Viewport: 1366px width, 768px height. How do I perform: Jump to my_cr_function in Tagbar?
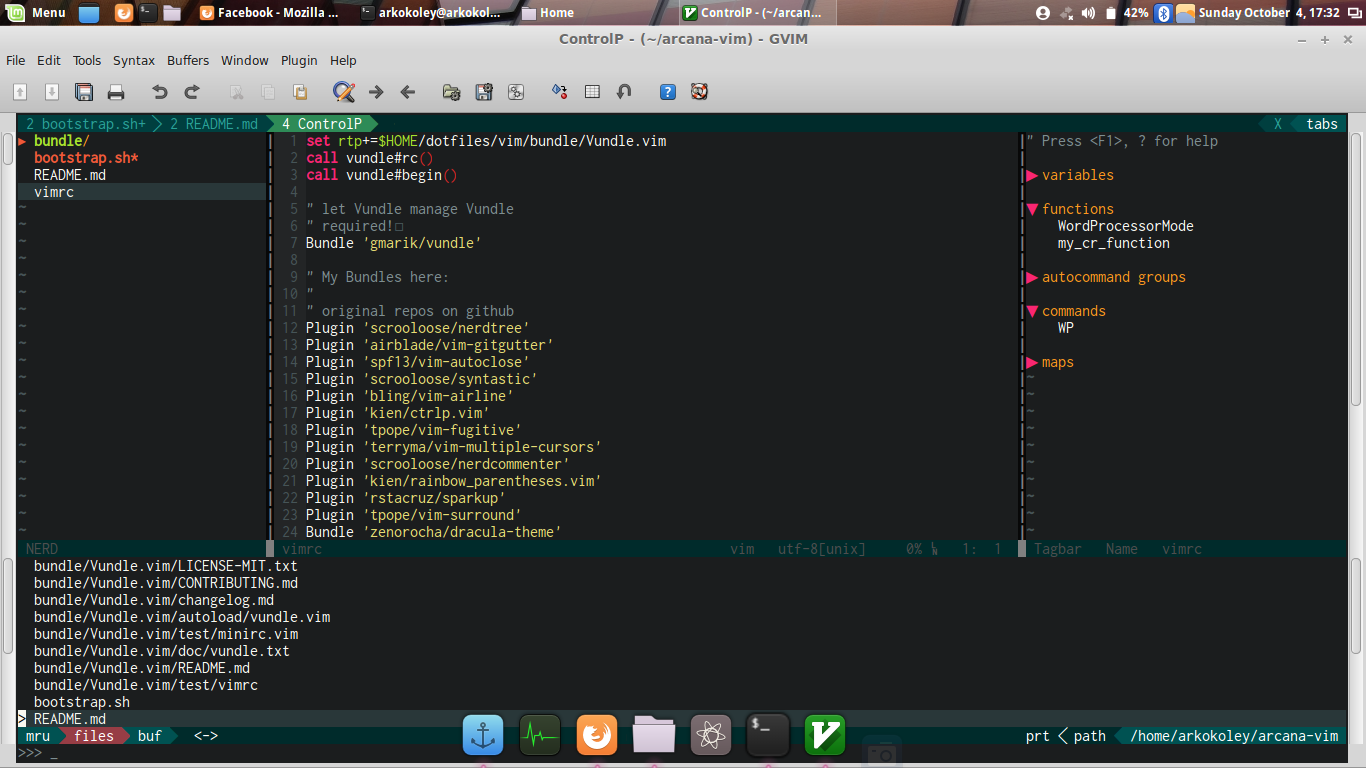(x=1114, y=243)
